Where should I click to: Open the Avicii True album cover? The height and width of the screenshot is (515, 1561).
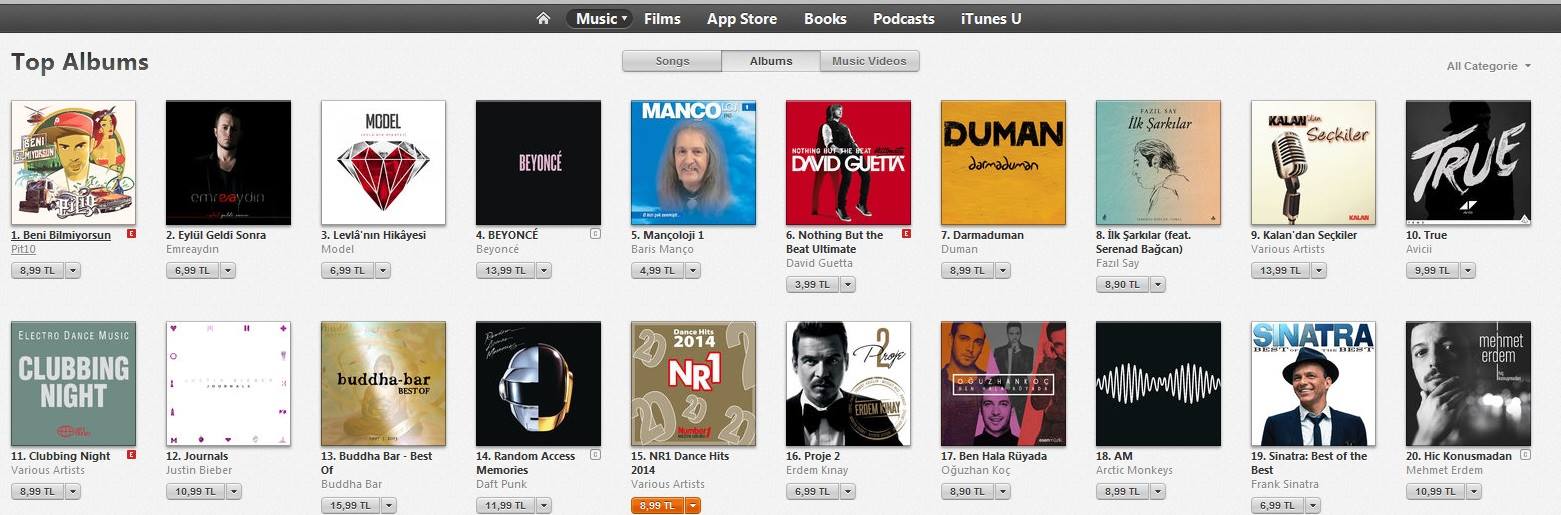click(x=1468, y=162)
